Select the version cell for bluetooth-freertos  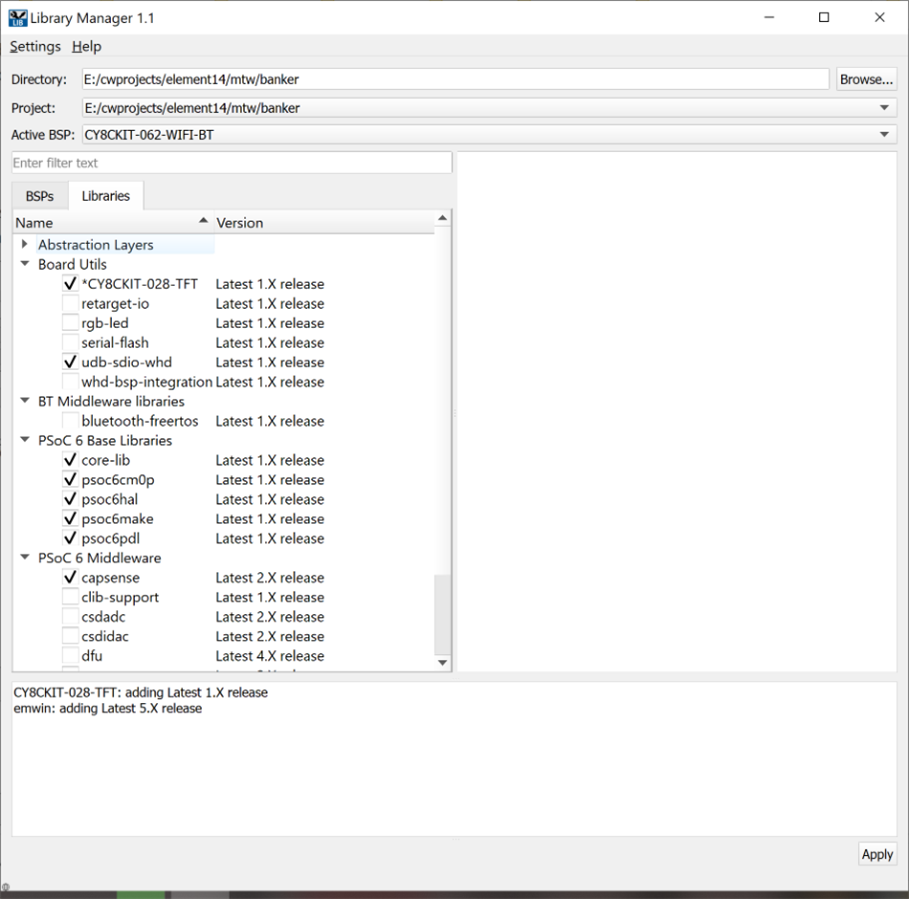click(x=270, y=421)
